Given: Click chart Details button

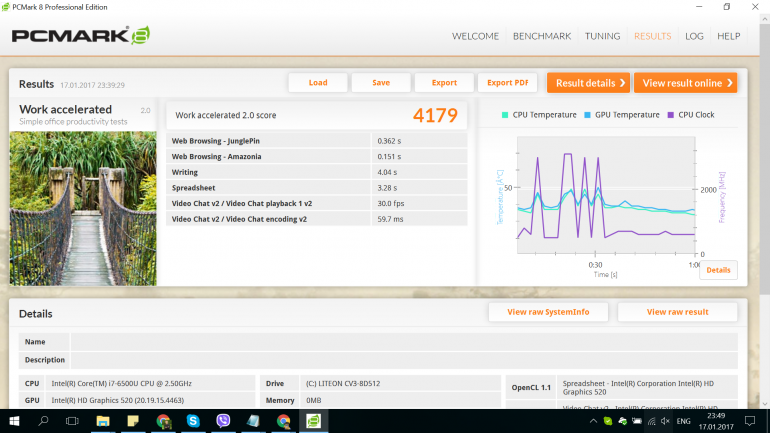Looking at the screenshot, I should click(718, 270).
